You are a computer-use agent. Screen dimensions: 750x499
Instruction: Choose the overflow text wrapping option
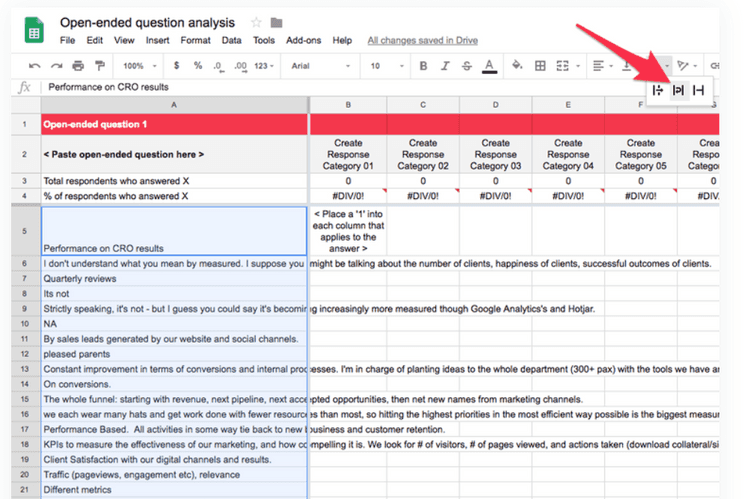[658, 90]
